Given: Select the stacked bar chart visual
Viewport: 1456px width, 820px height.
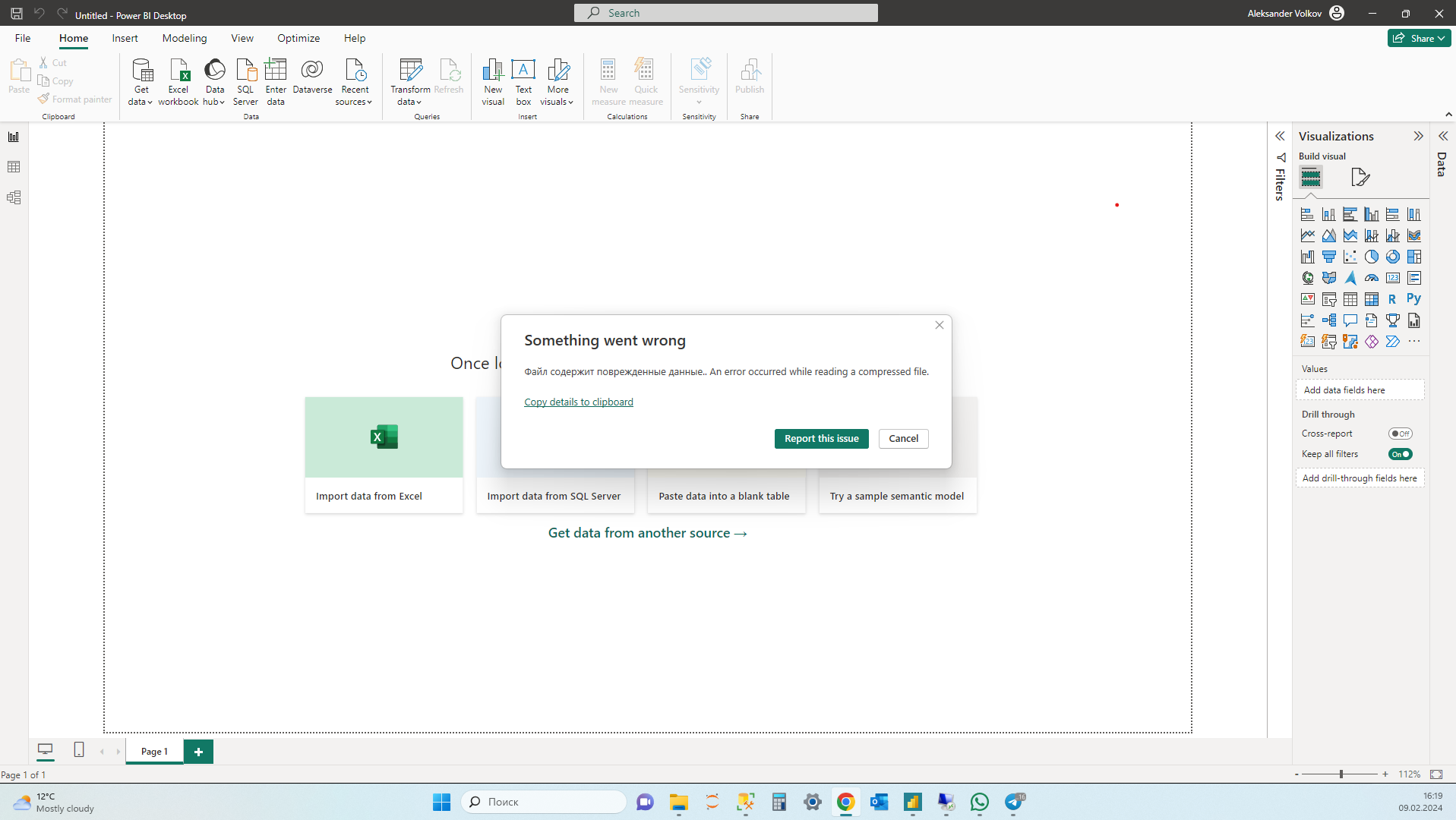Looking at the screenshot, I should tap(1307, 214).
